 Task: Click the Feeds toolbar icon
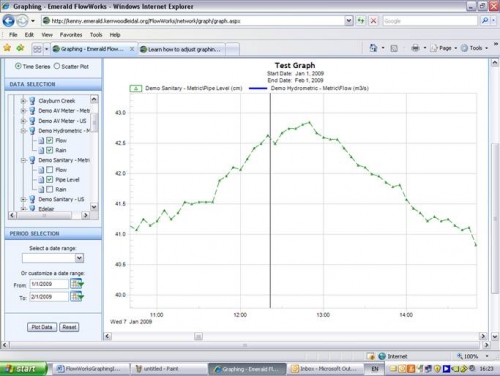click(x=394, y=48)
